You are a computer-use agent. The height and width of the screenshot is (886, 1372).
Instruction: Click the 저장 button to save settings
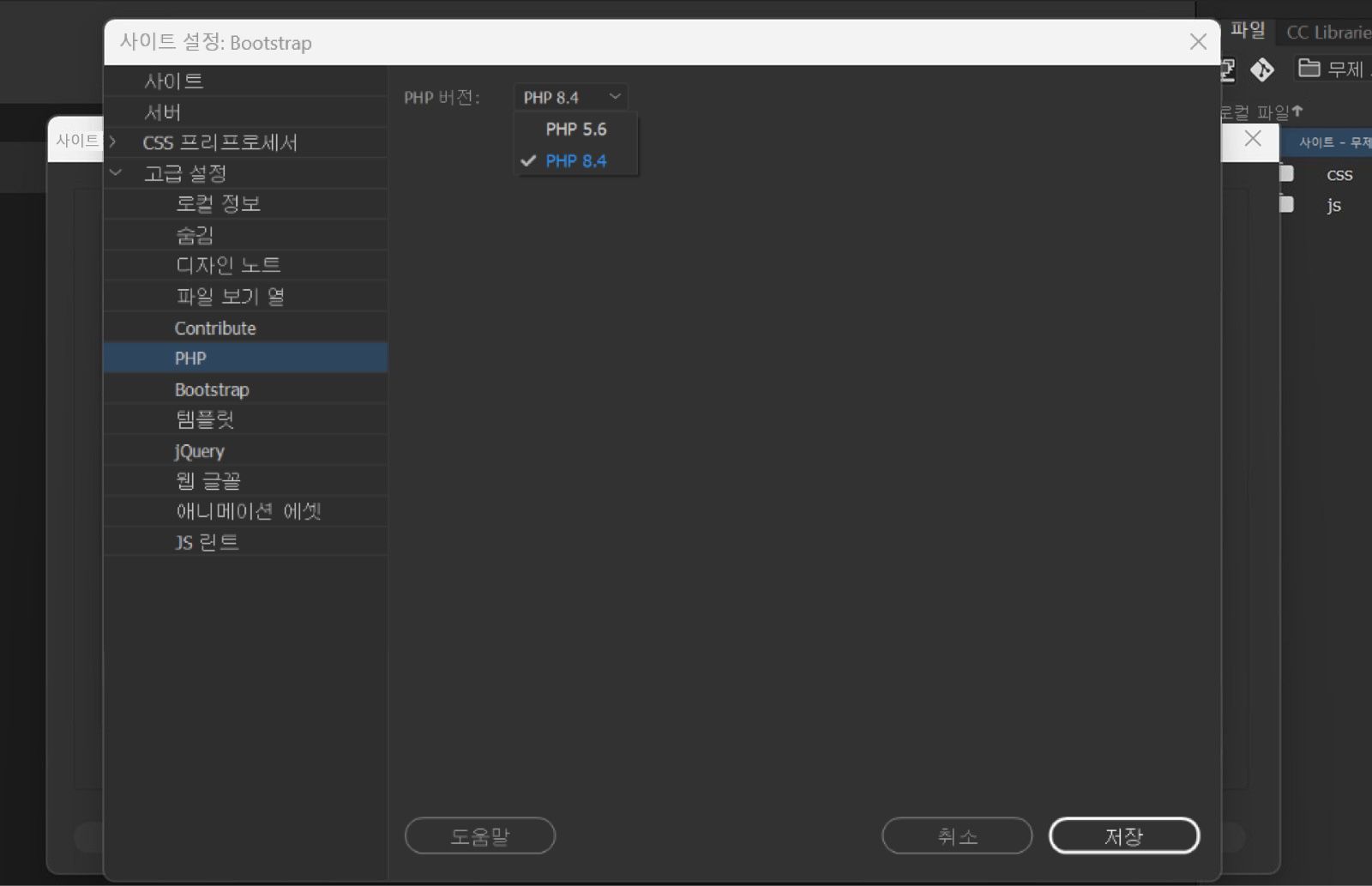tap(1124, 835)
